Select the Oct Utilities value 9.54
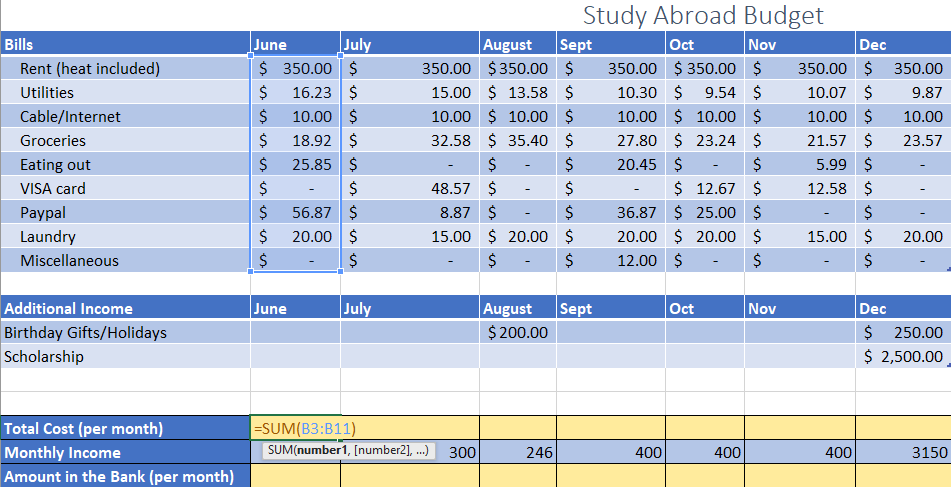This screenshot has height=487, width=951. pyautogui.click(x=705, y=92)
